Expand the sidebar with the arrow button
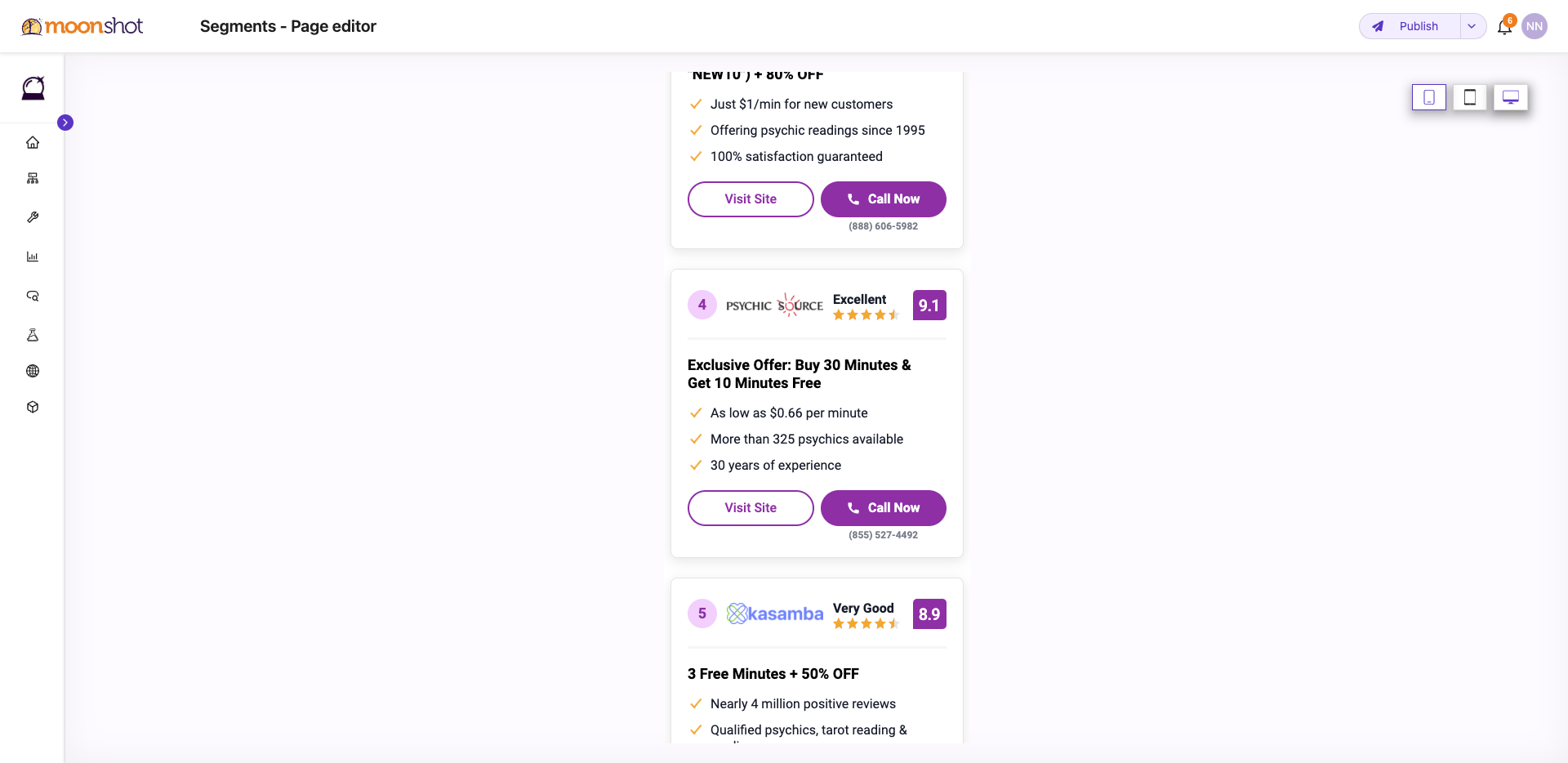 tap(65, 123)
